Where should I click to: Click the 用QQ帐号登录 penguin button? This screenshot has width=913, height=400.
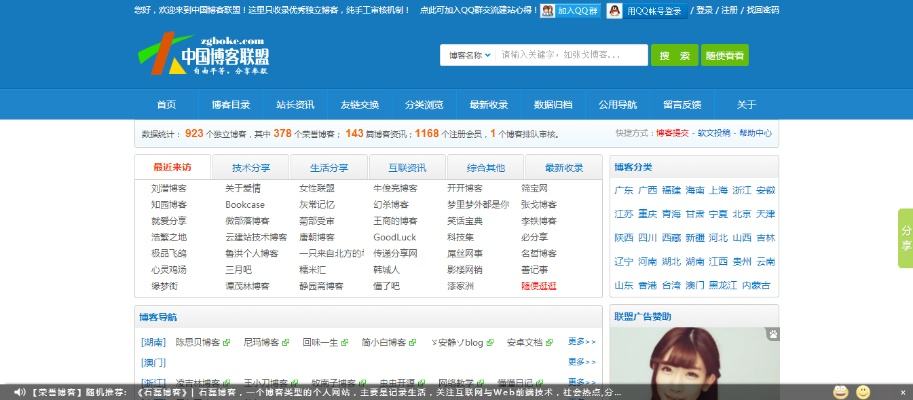646,10
